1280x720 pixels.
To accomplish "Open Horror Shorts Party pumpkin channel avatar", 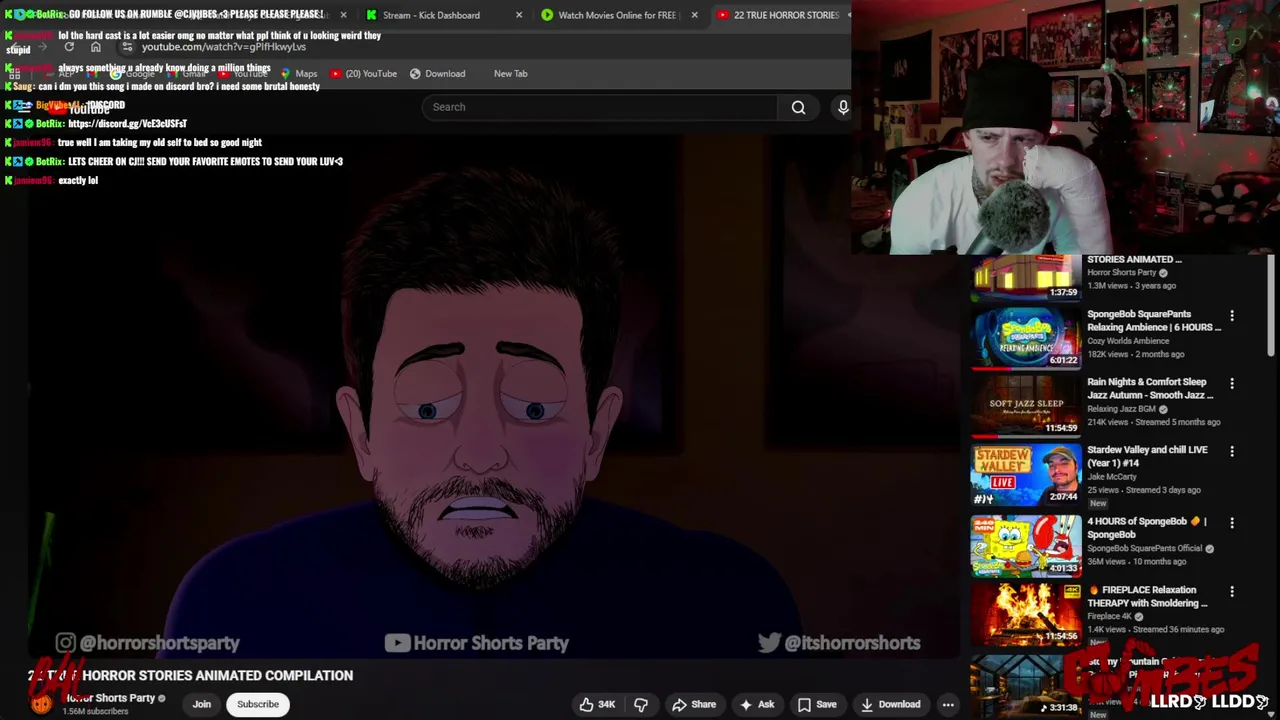I will (x=41, y=703).
